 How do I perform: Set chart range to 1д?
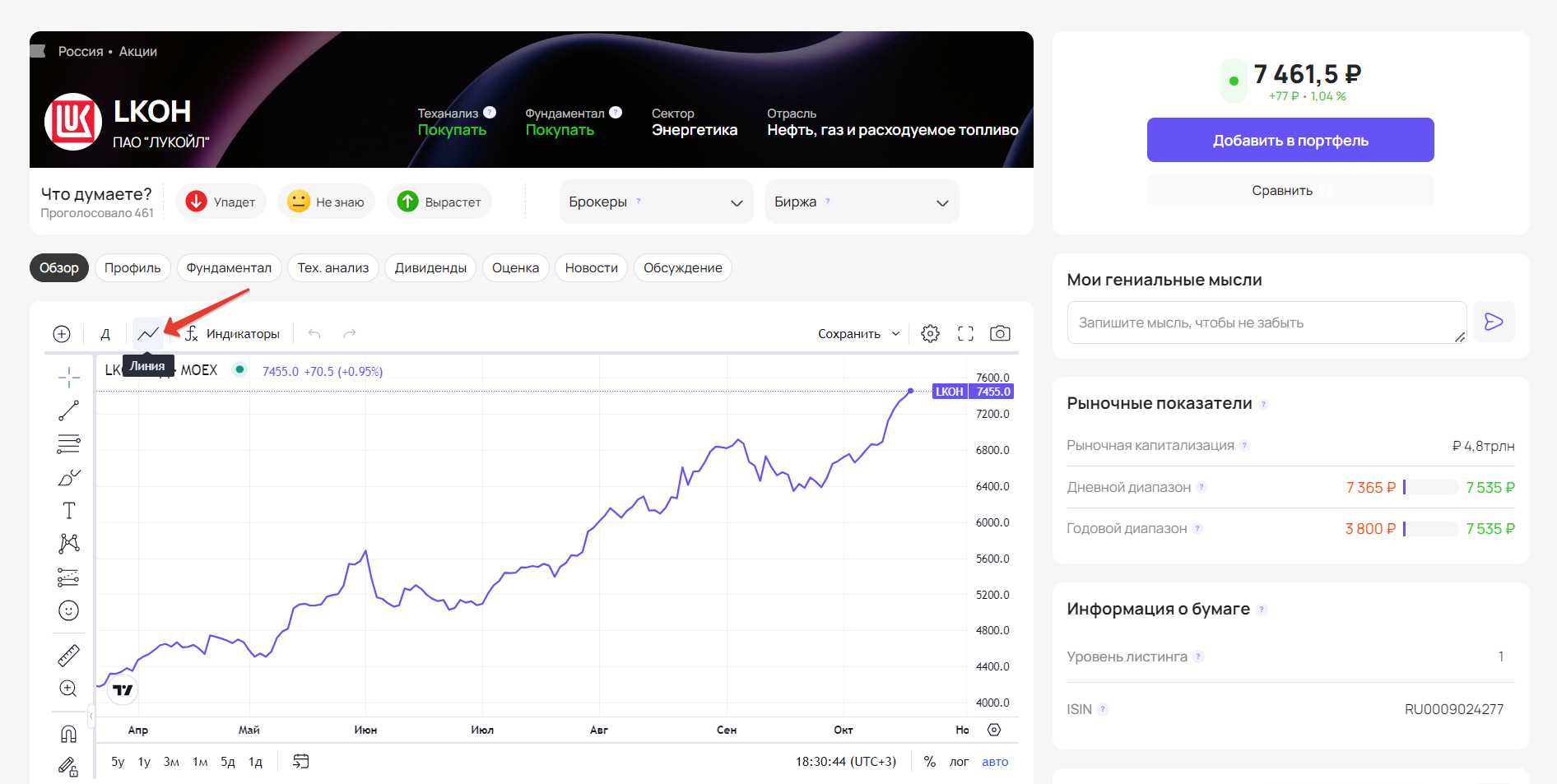pyautogui.click(x=255, y=762)
